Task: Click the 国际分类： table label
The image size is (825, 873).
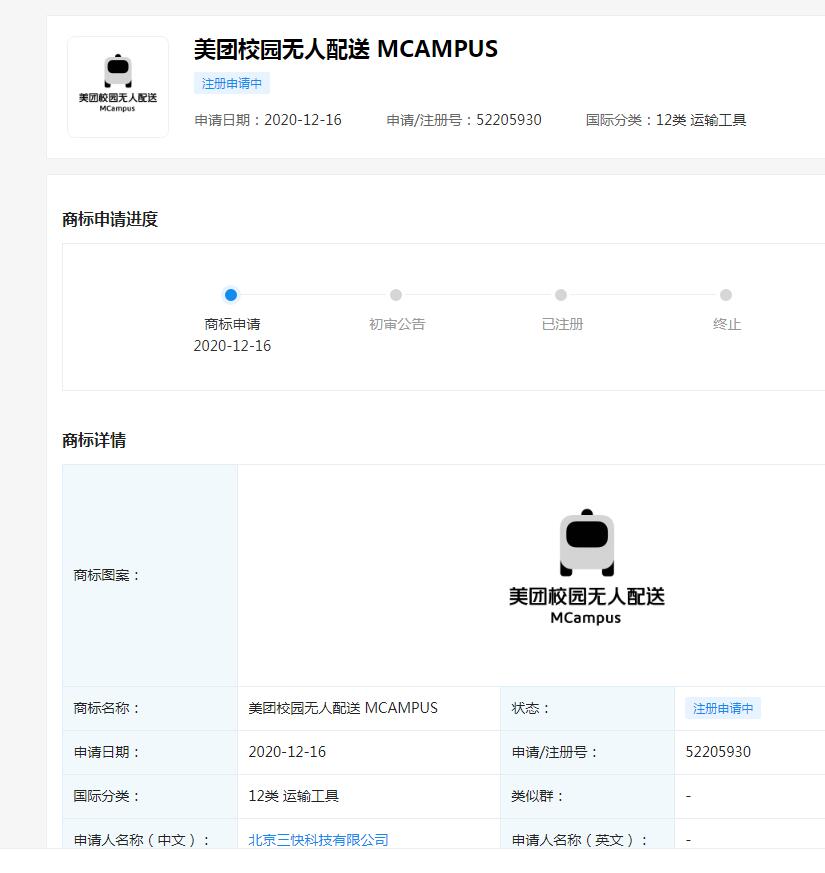Action: 107,796
